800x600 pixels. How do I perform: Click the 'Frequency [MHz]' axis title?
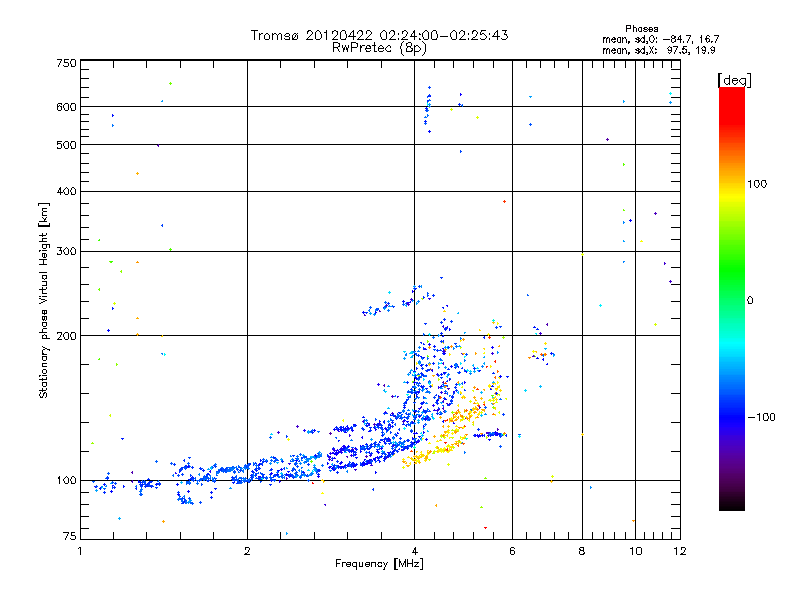(x=379, y=564)
